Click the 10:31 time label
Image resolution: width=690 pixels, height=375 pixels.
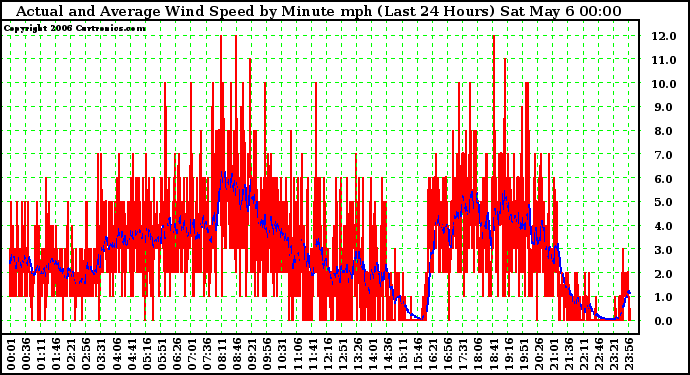pyautogui.click(x=283, y=354)
